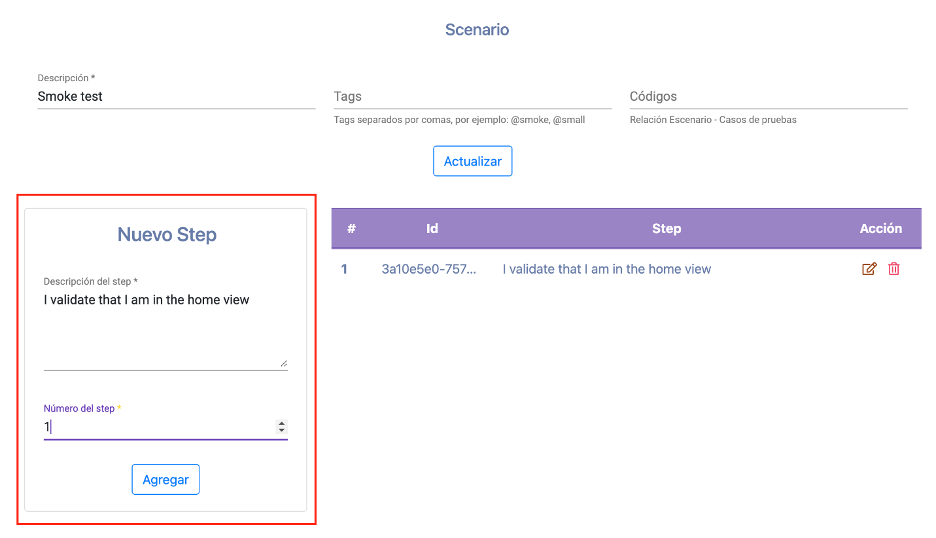The height and width of the screenshot is (538, 936).
Task: Increase step number with the up arrow
Action: [281, 423]
